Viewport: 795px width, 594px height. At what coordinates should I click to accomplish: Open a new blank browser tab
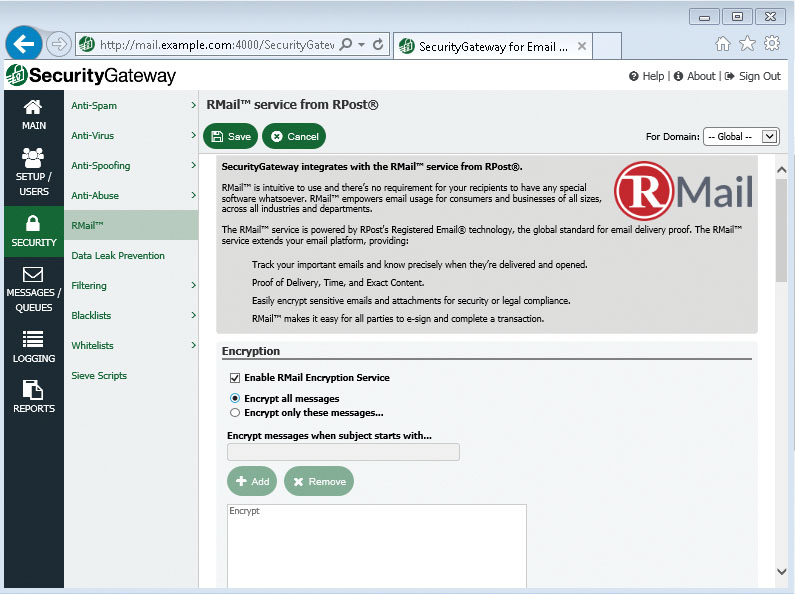coord(607,46)
